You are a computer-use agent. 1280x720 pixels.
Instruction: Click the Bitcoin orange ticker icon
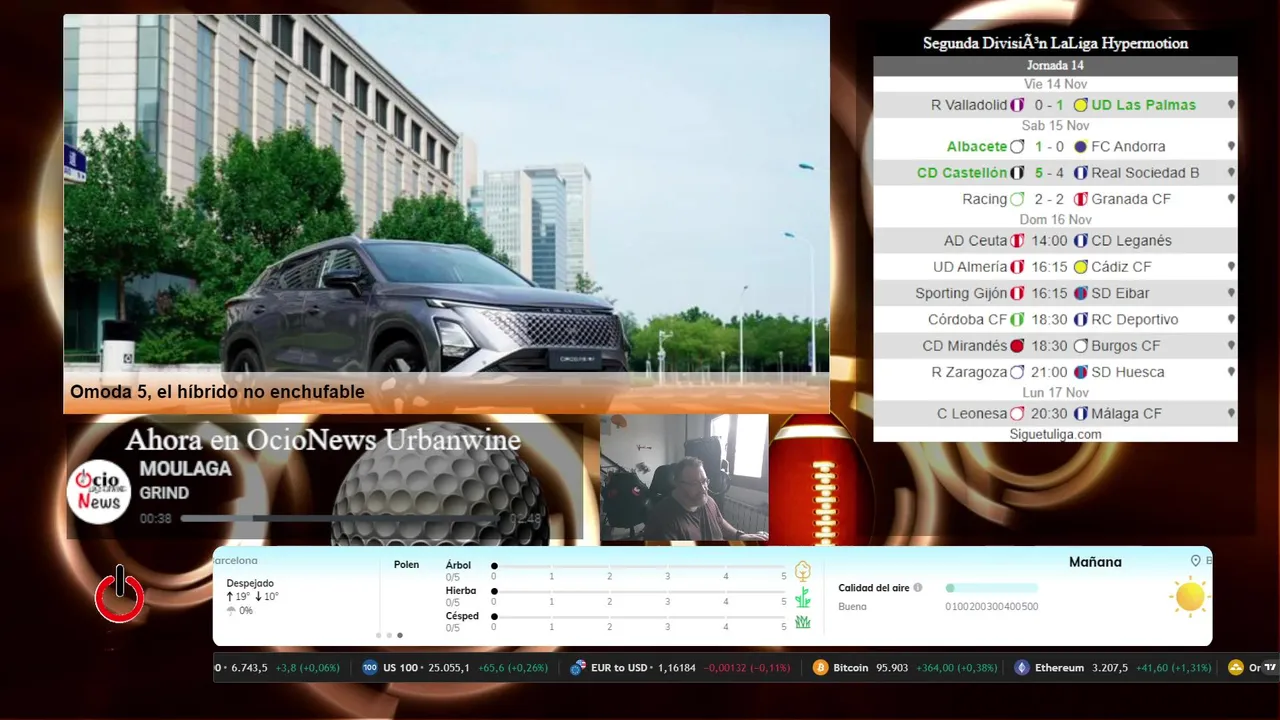coord(820,668)
